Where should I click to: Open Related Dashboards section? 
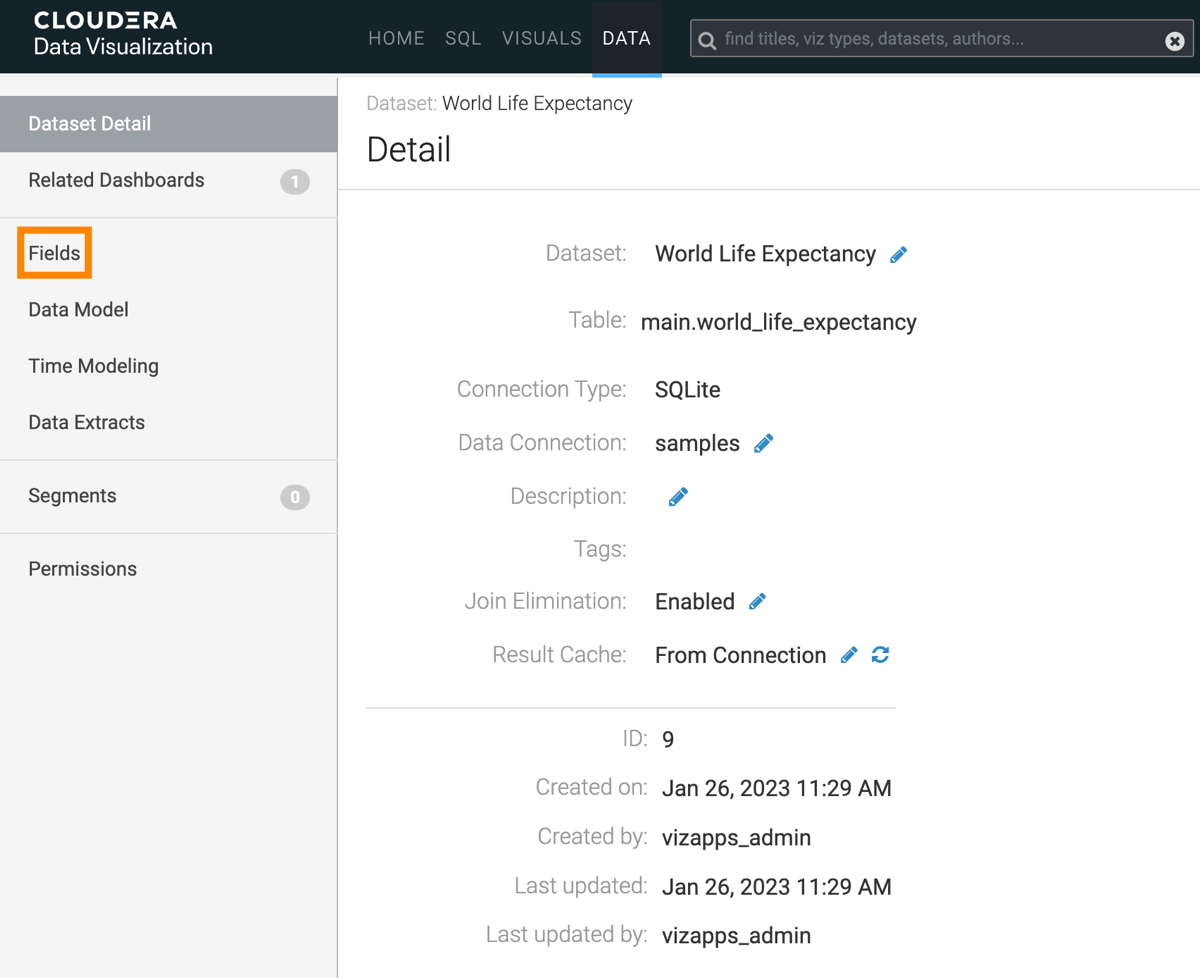(x=116, y=180)
